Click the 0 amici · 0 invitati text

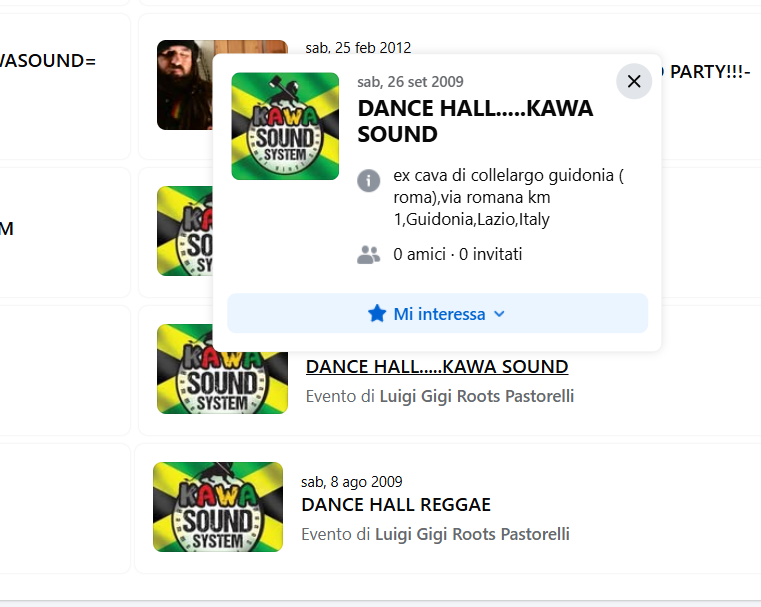(x=458, y=255)
